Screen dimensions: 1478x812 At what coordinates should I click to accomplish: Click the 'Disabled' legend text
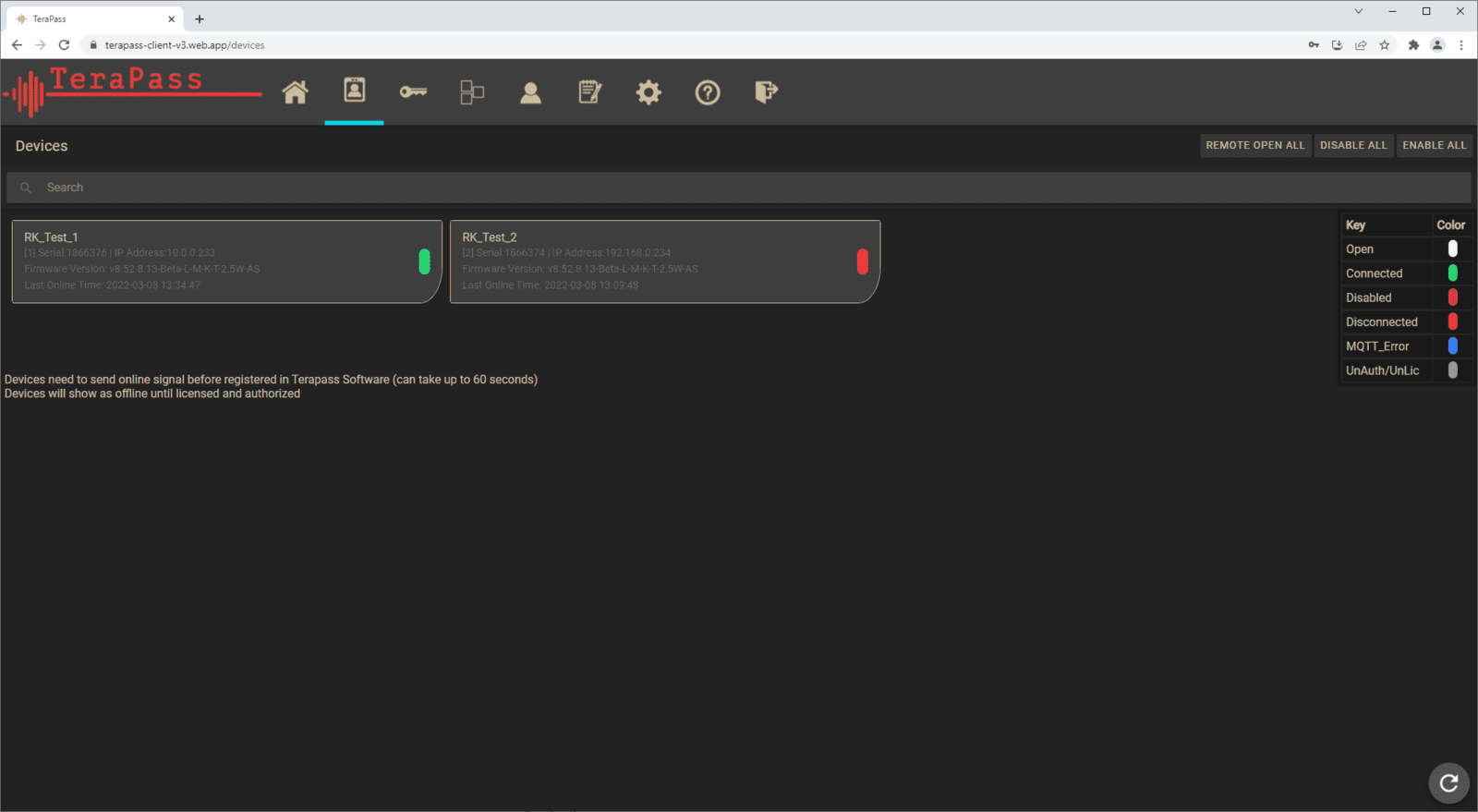pyautogui.click(x=1368, y=297)
